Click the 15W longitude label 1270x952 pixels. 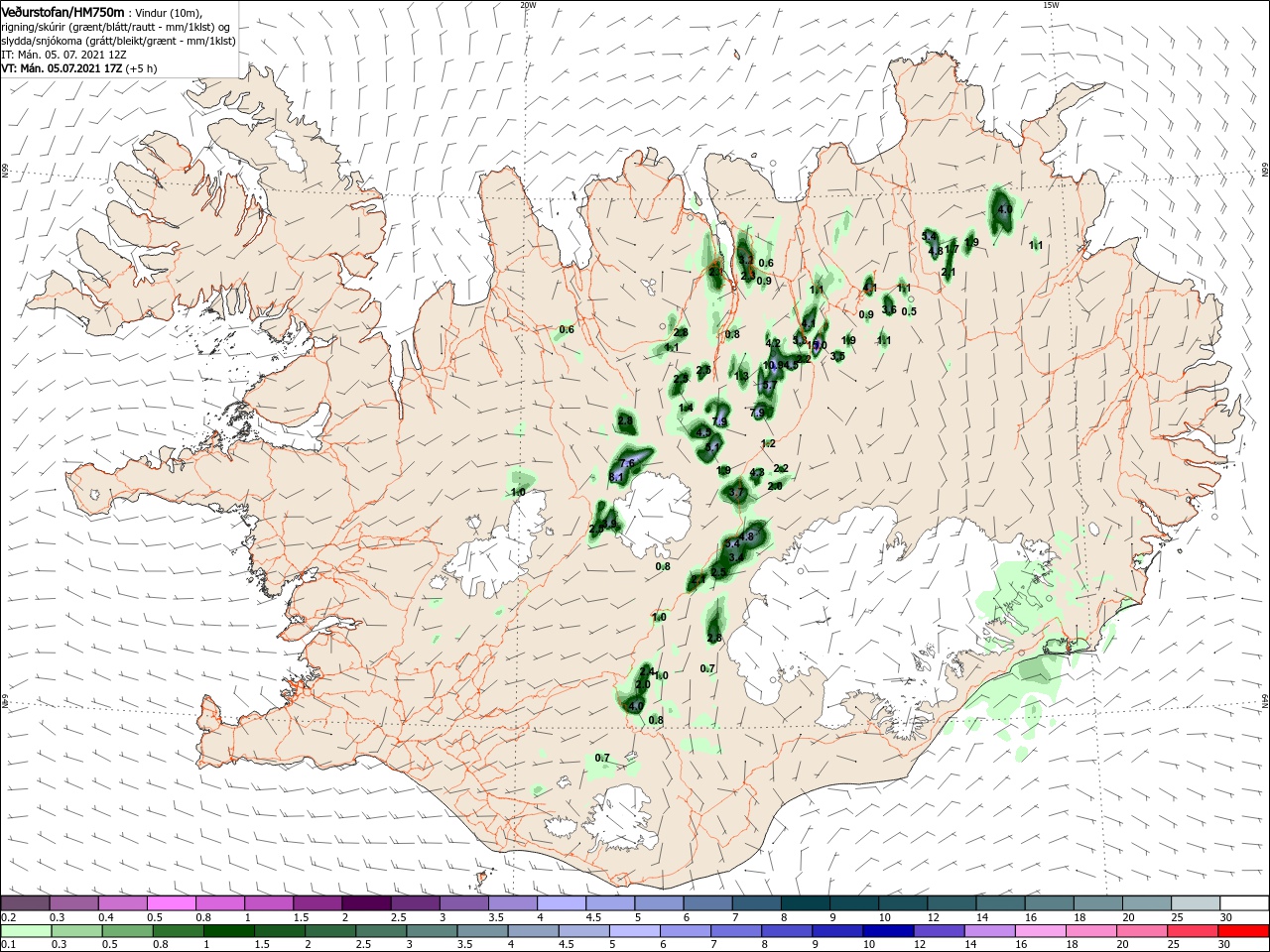click(x=1051, y=4)
